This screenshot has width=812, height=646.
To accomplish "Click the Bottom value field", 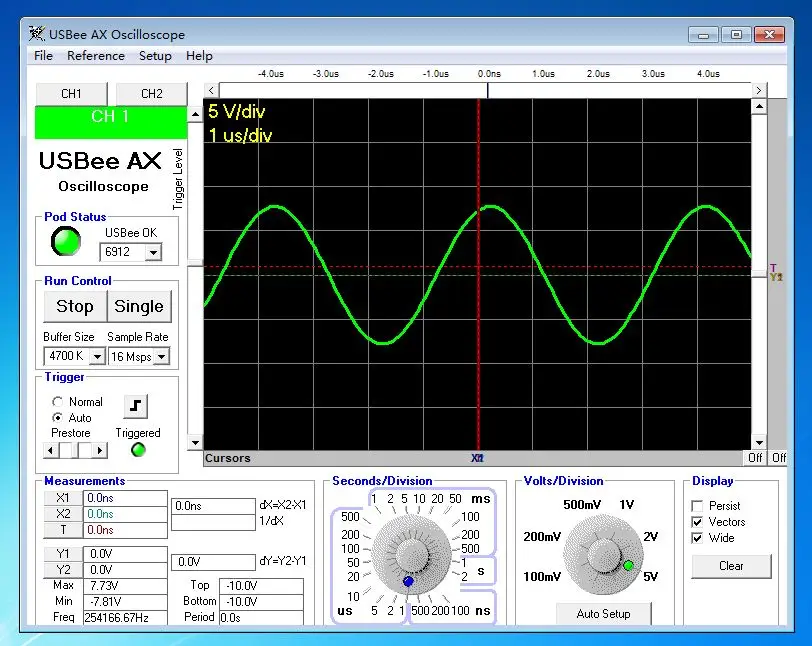I will pos(262,602).
